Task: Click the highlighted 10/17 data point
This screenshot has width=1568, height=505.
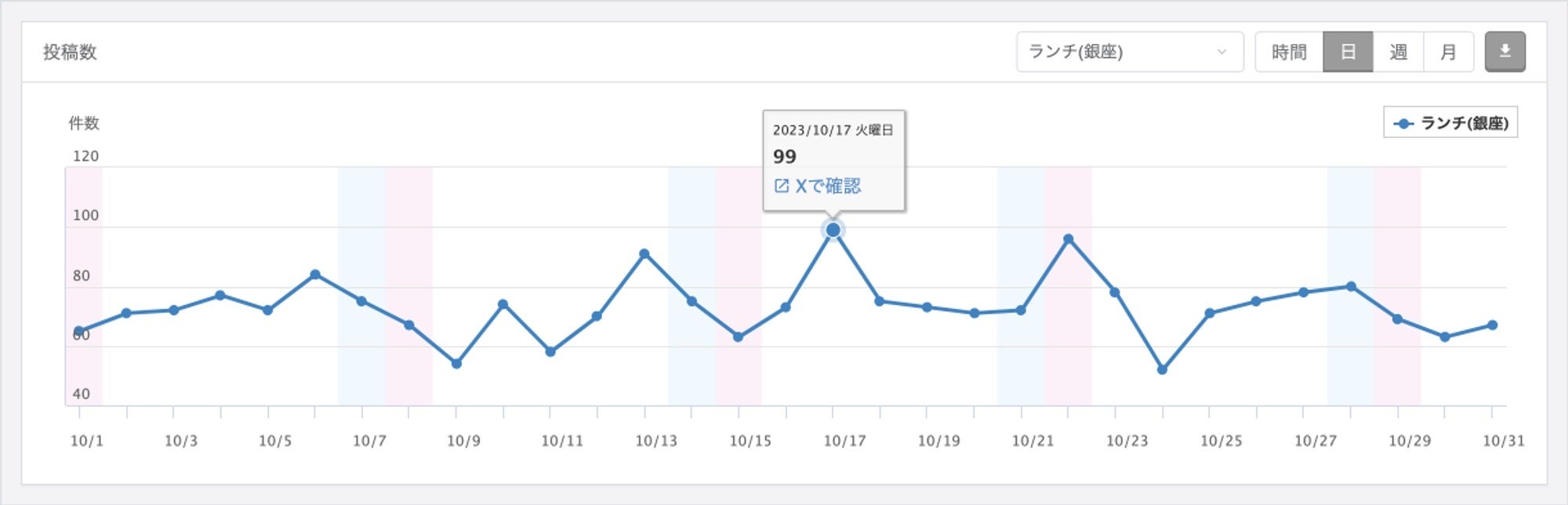Action: point(833,230)
